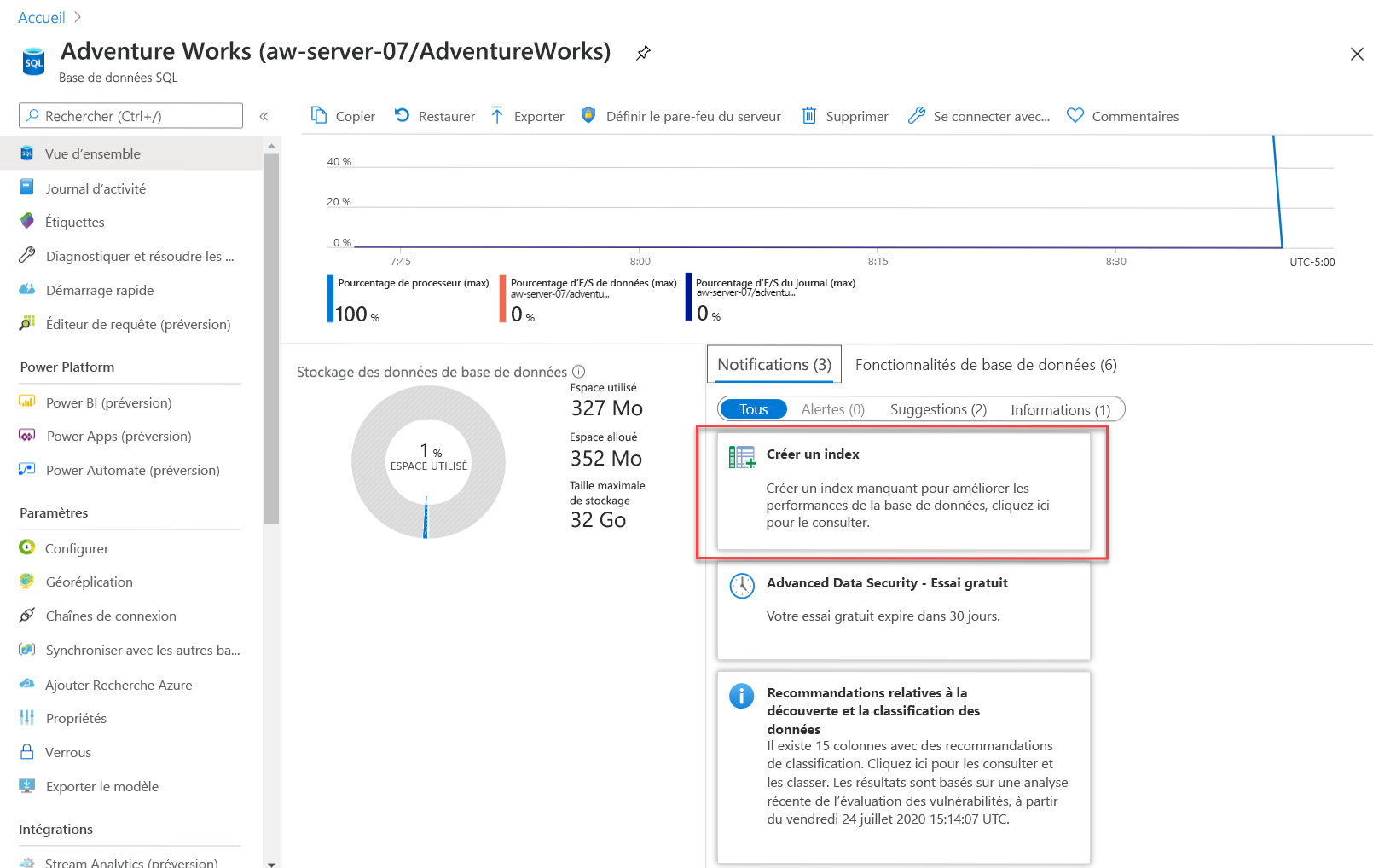Viewport: 1373px width, 868px height.
Task: Collapse the left navigation menu
Action: [x=264, y=116]
